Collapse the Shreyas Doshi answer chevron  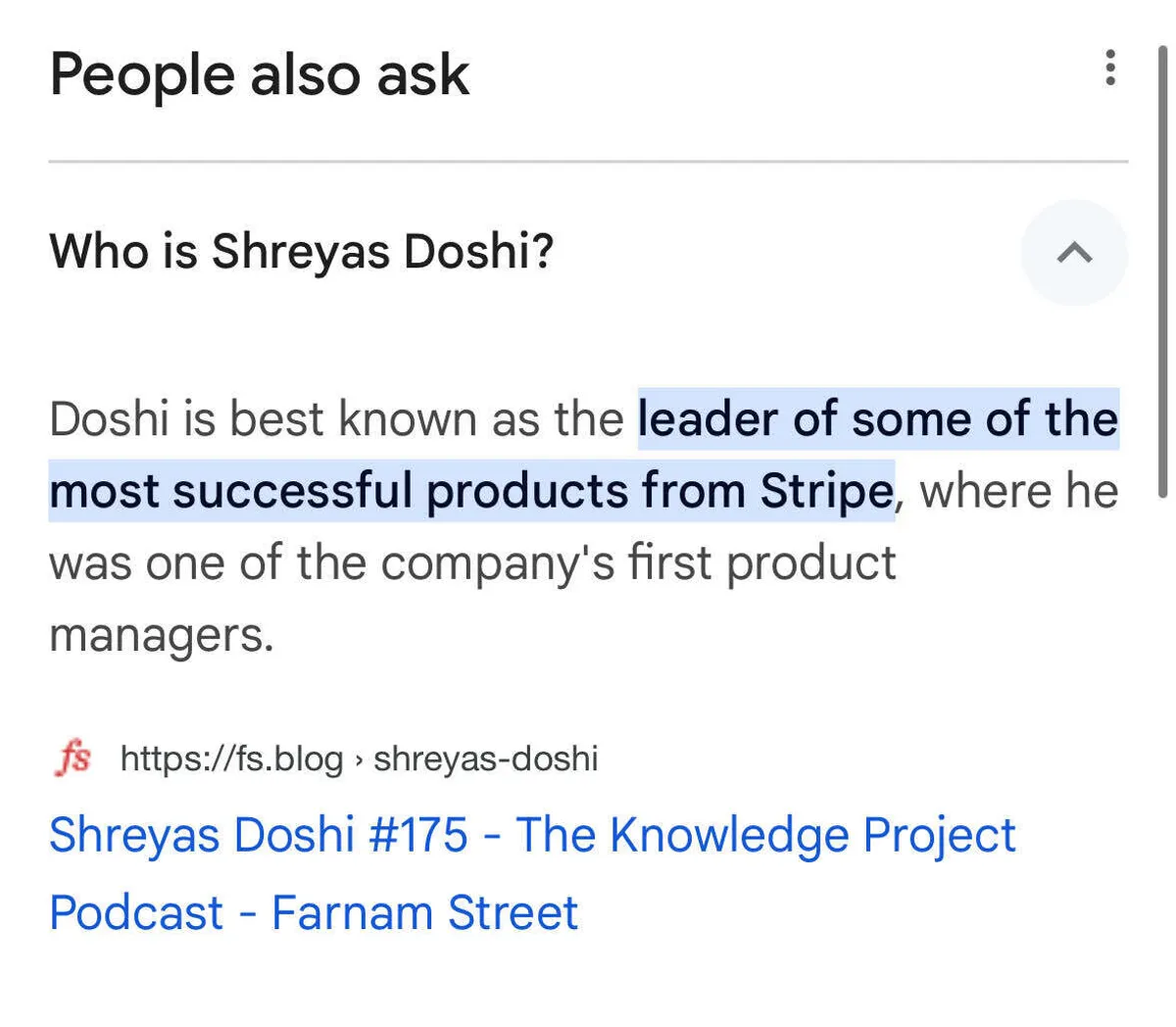tap(1074, 253)
